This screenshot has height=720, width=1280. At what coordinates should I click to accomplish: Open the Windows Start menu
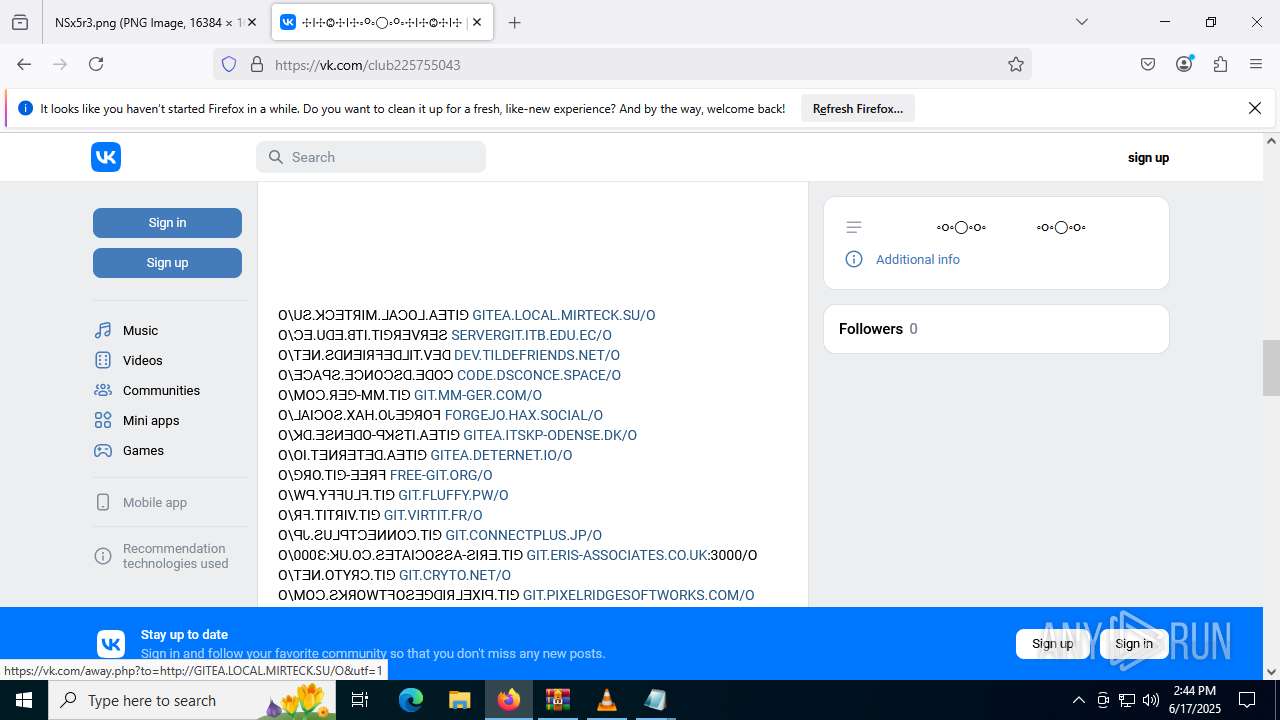pyautogui.click(x=24, y=700)
